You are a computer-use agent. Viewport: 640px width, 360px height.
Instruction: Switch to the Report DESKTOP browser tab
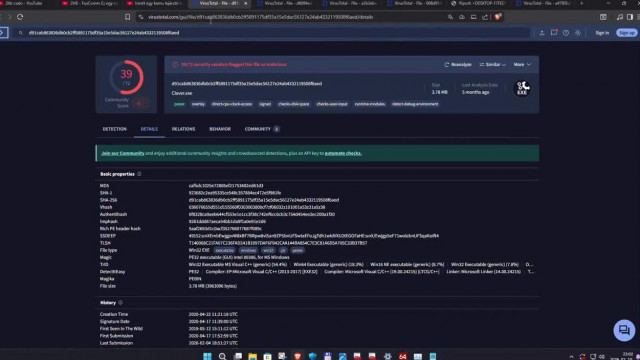[478, 3]
